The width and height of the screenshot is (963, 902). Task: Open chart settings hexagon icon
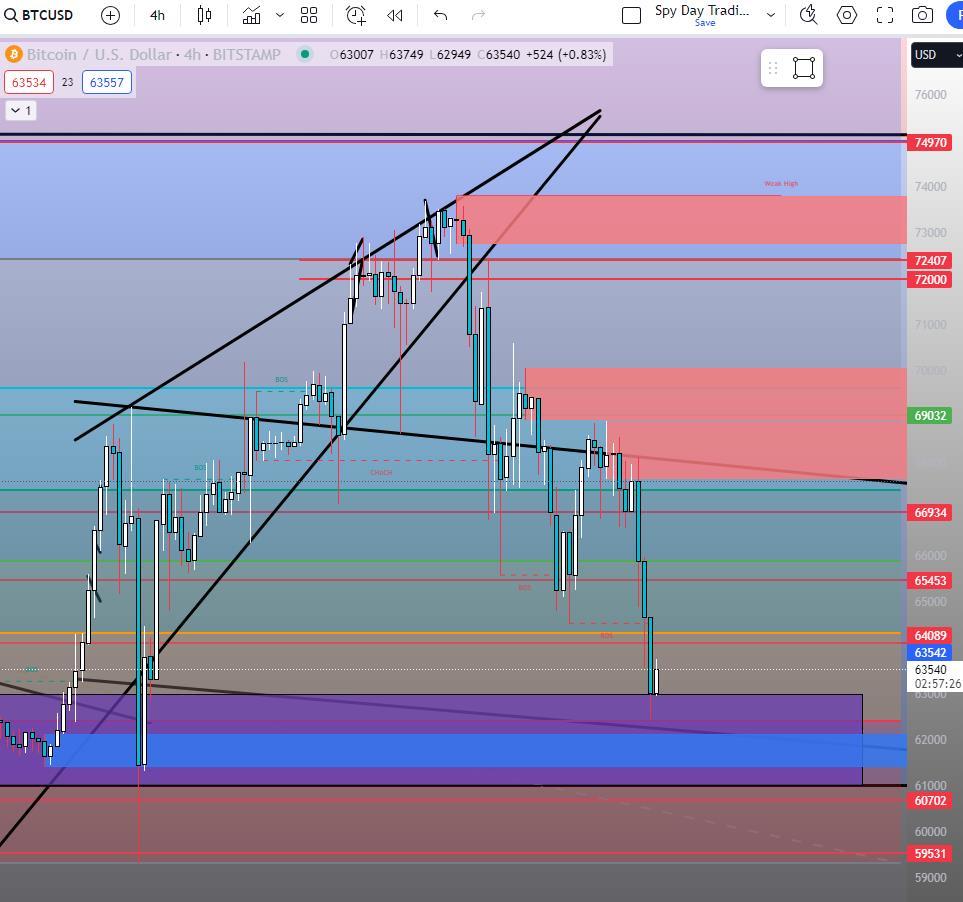(x=847, y=15)
